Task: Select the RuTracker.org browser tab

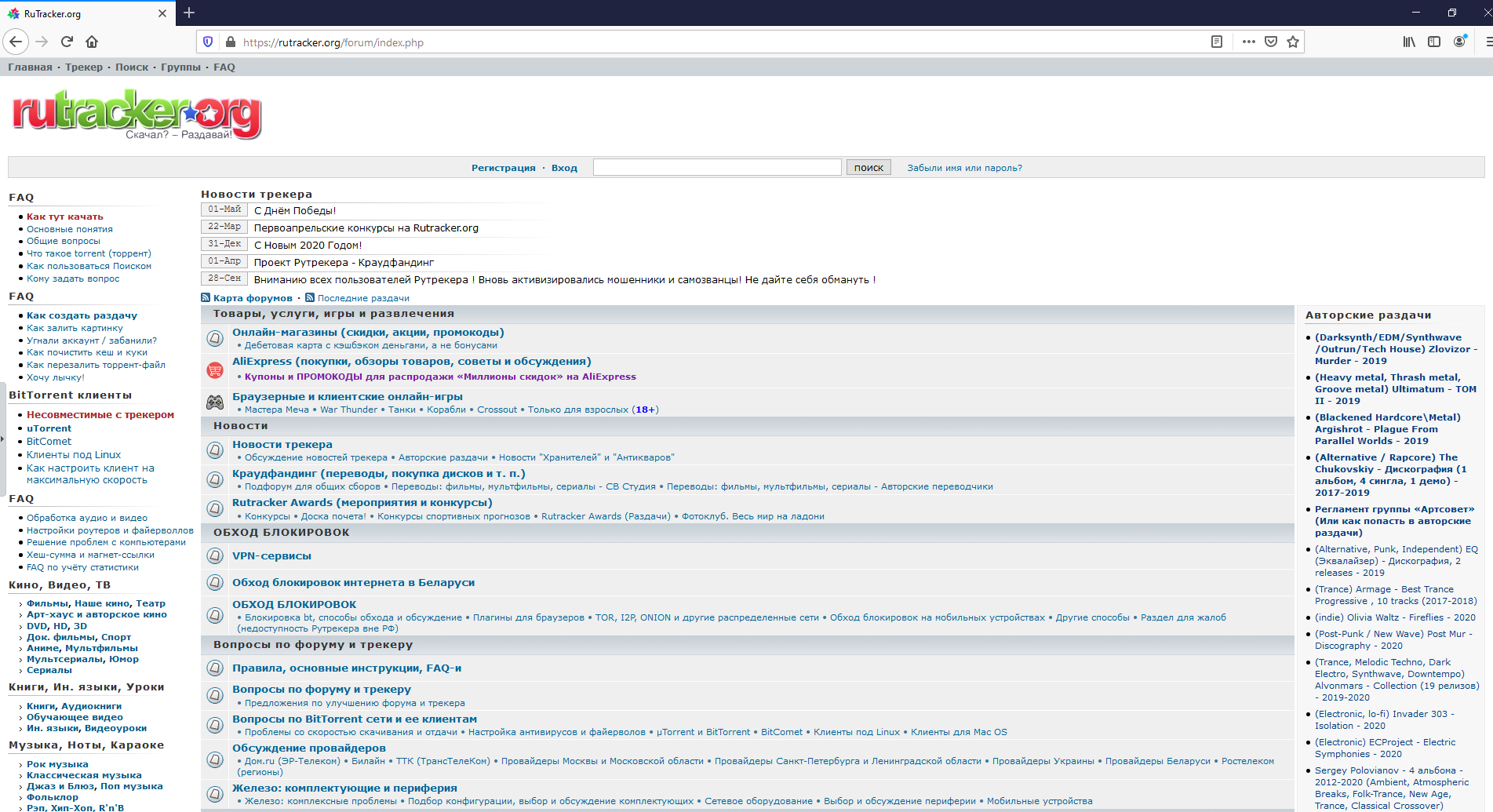Action: (86, 13)
